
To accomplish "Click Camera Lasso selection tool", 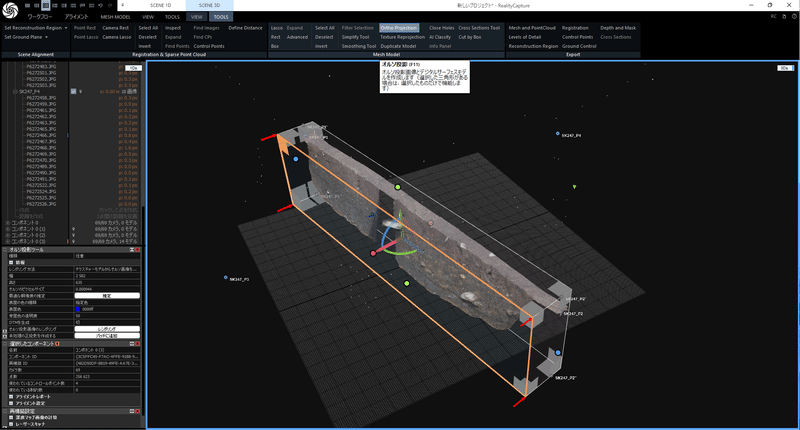I will pyautogui.click(x=117, y=37).
